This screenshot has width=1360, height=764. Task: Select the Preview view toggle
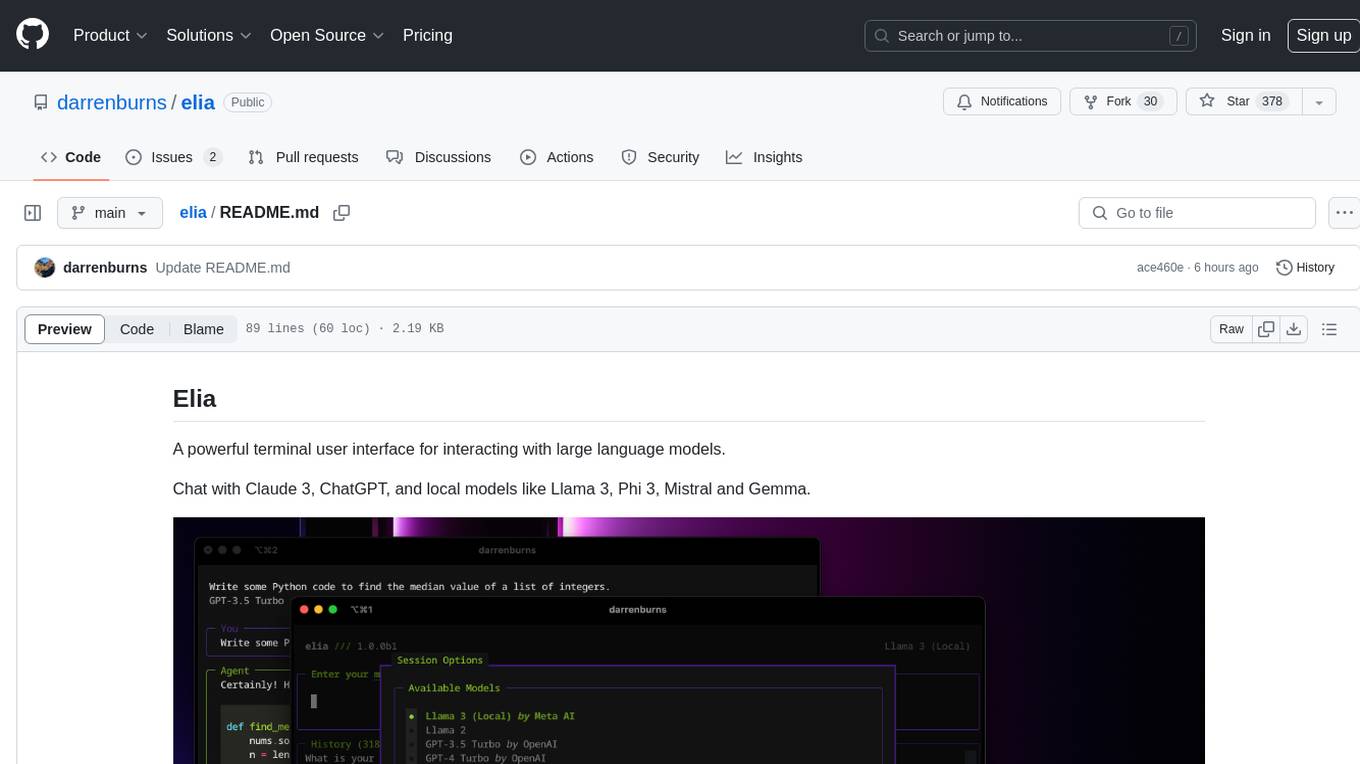pyautogui.click(x=65, y=329)
